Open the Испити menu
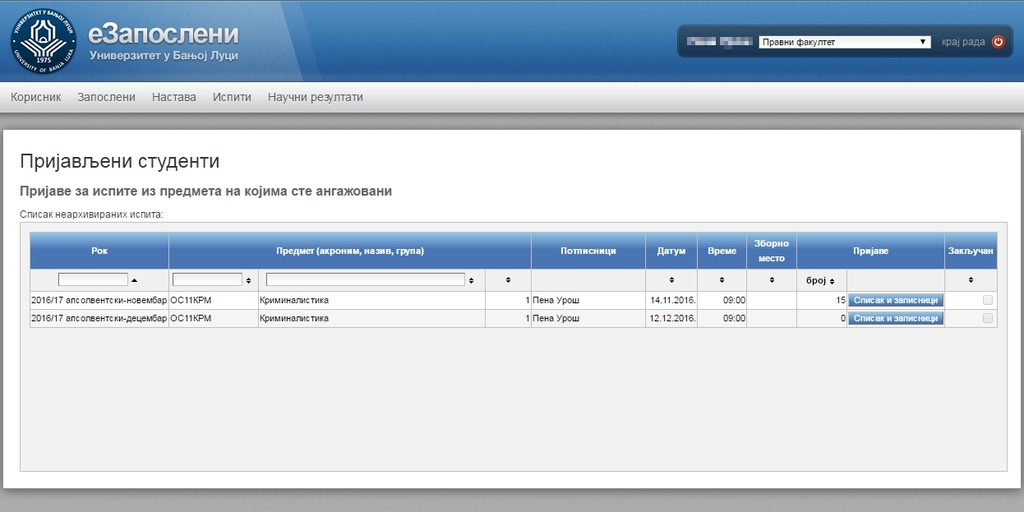The width and height of the screenshot is (1024, 512). [232, 97]
